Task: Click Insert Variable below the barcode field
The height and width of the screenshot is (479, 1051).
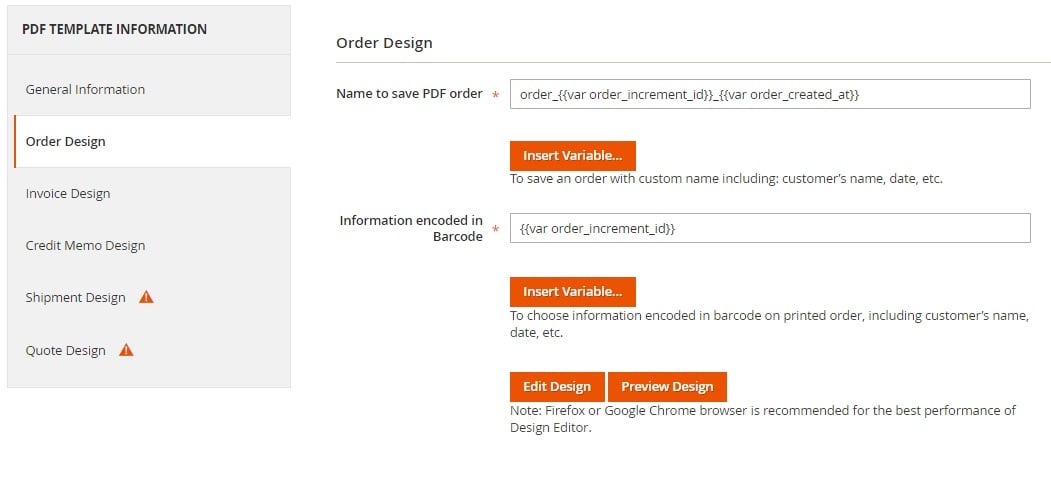Action: pyautogui.click(x=572, y=291)
